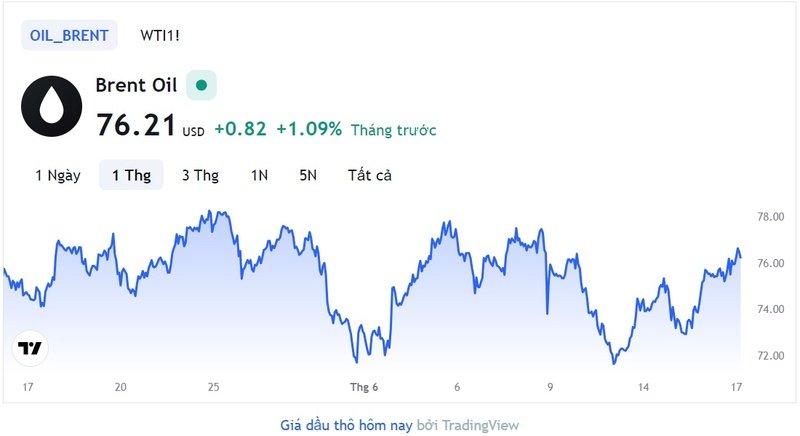Select the 1 Ngày time range
The height and width of the screenshot is (436, 800).
coord(58,175)
